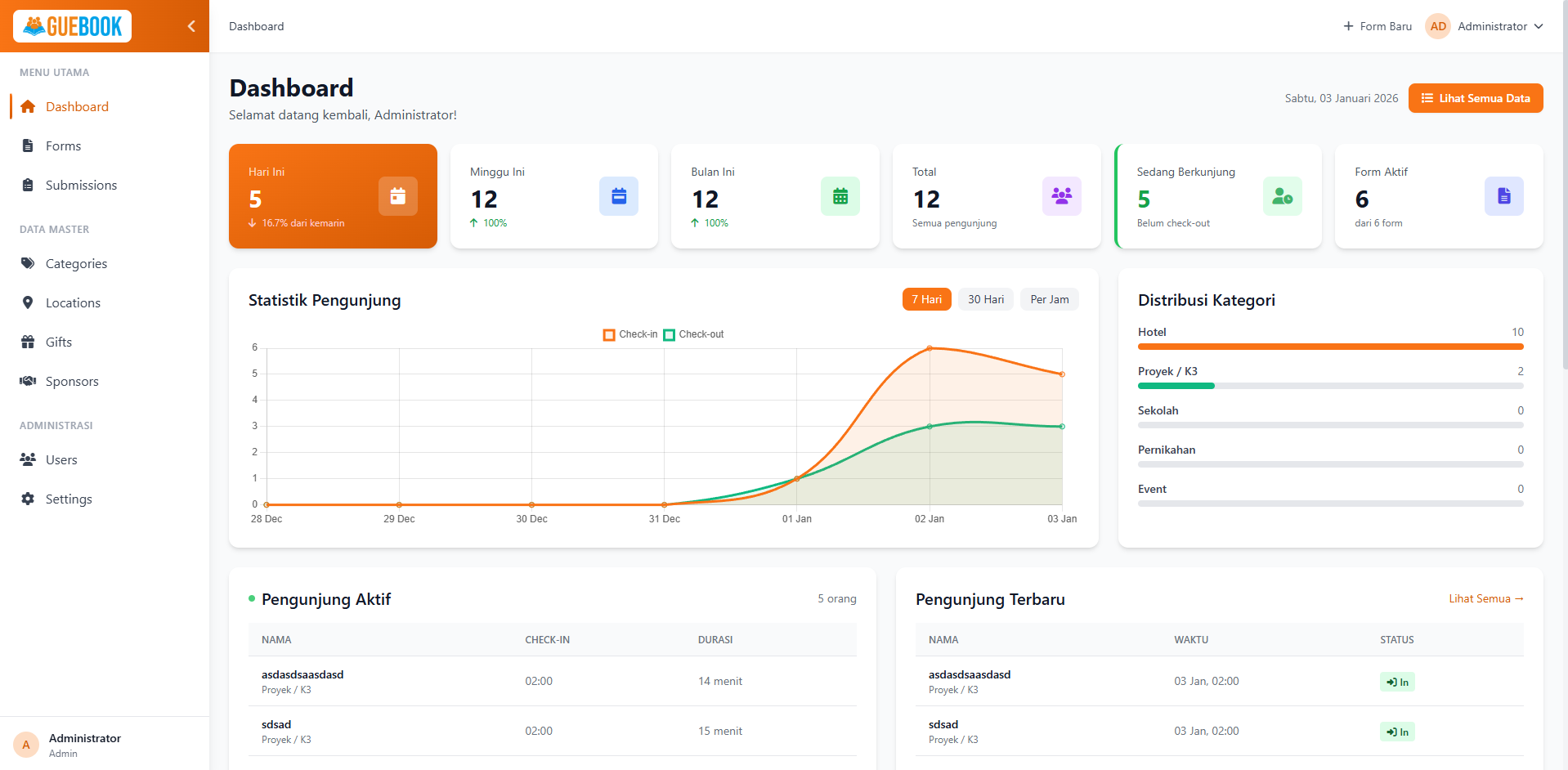Click the Users icon under Administrasi

[x=28, y=459]
